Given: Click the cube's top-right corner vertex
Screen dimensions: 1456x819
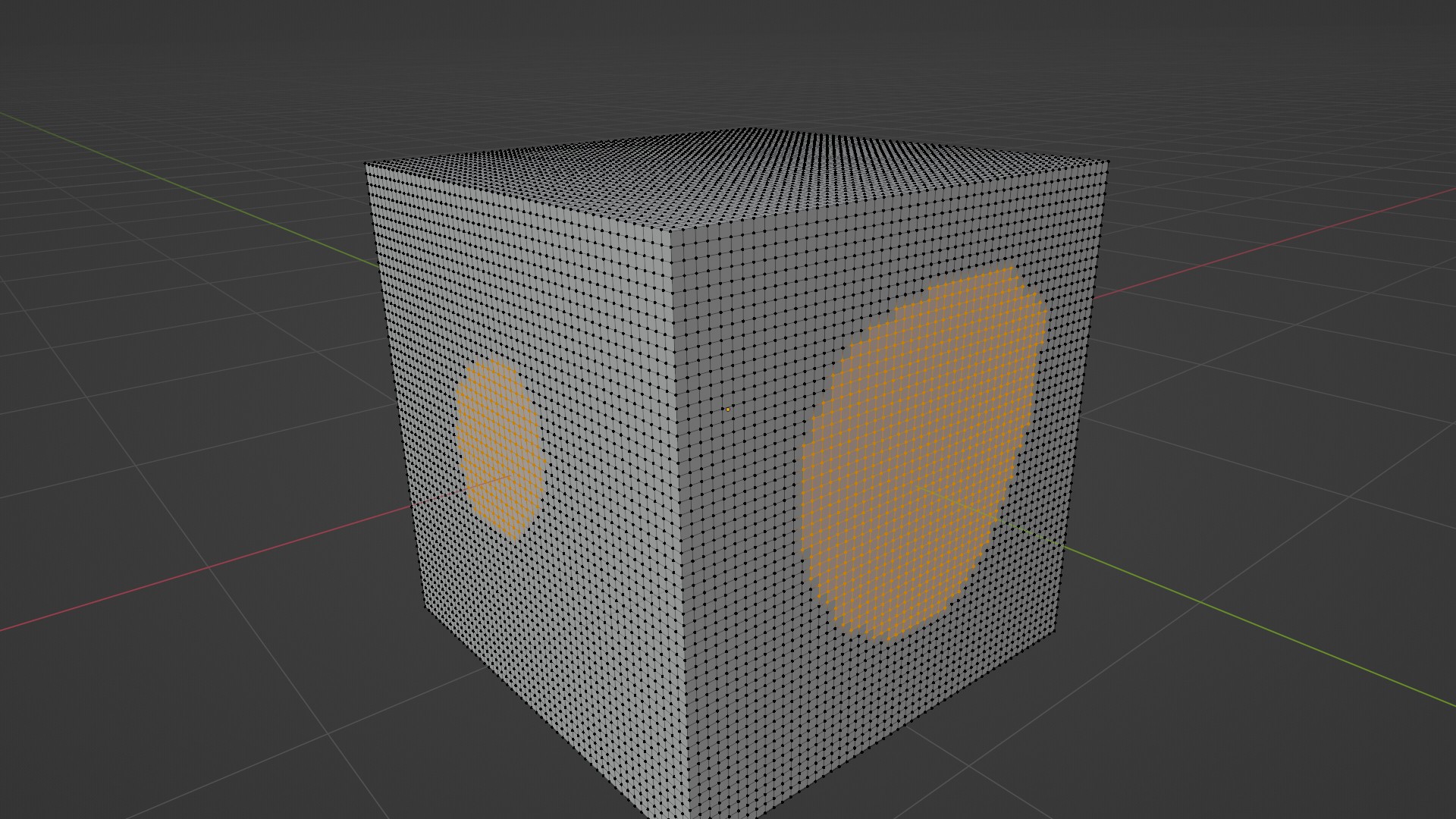Looking at the screenshot, I should pos(1107,161).
